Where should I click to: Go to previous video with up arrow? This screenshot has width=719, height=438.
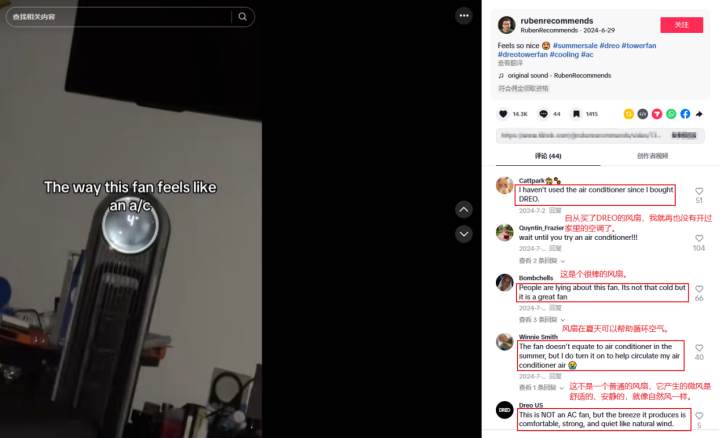click(x=464, y=210)
